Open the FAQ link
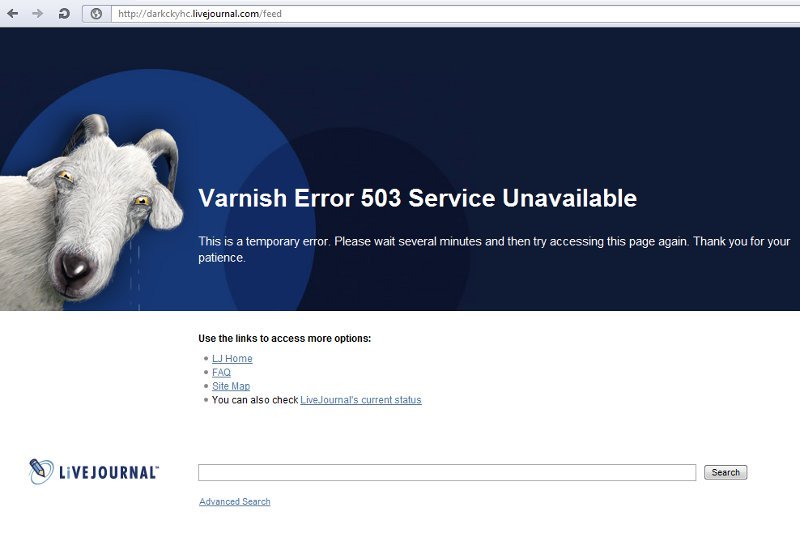 [x=221, y=372]
